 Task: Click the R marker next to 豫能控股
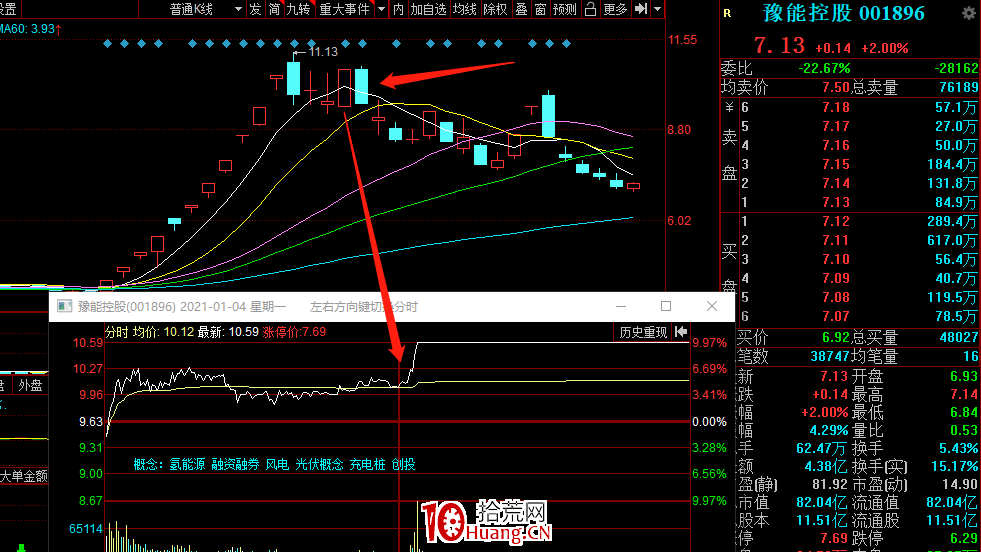pos(727,13)
